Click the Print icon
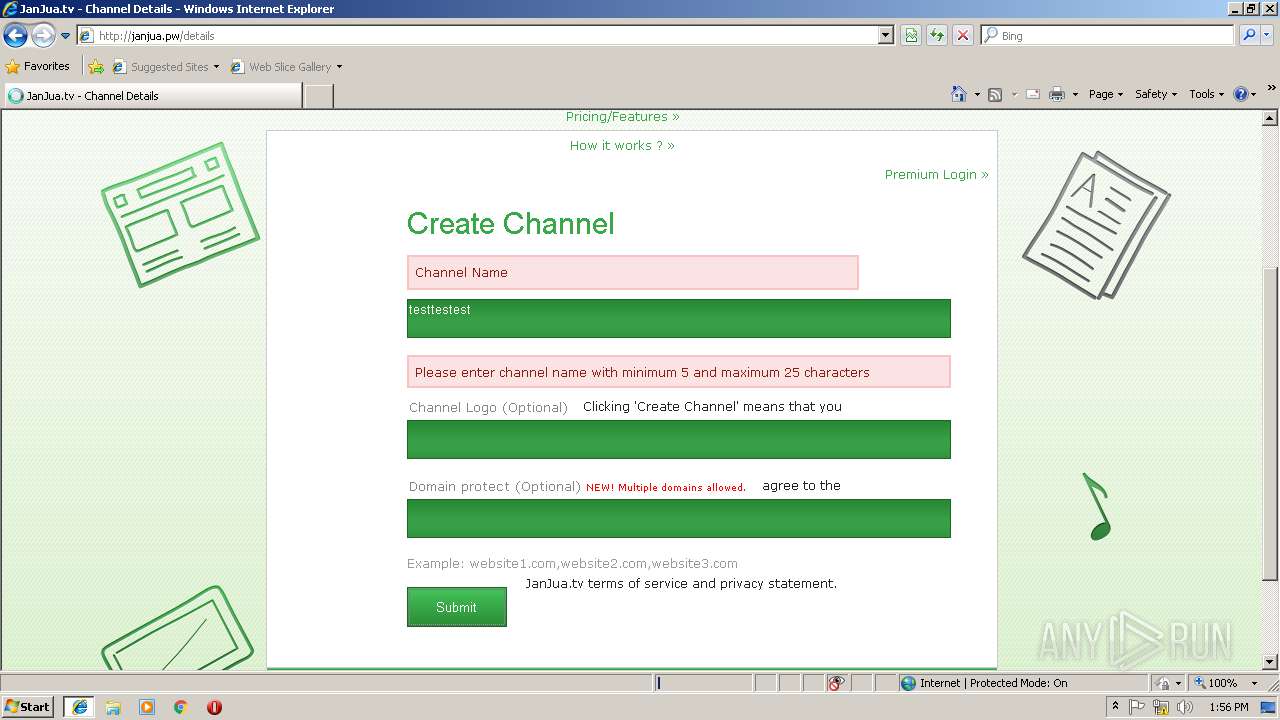Viewport: 1280px width, 720px height. pos(1057,94)
